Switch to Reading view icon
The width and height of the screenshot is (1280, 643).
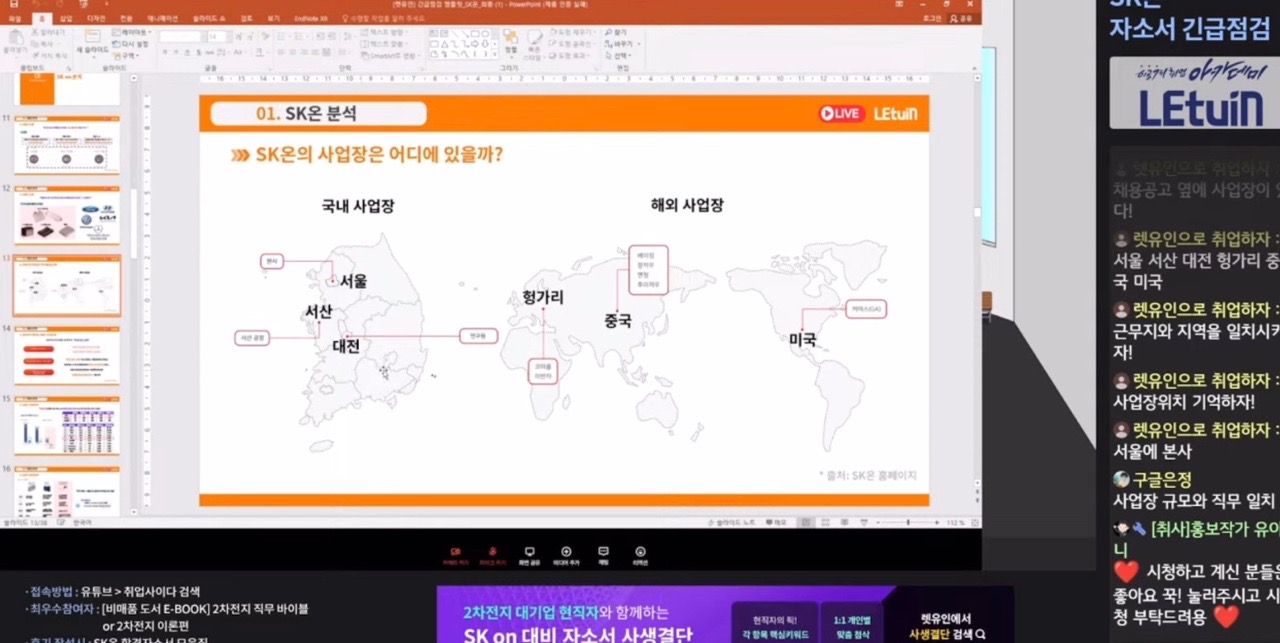point(844,522)
